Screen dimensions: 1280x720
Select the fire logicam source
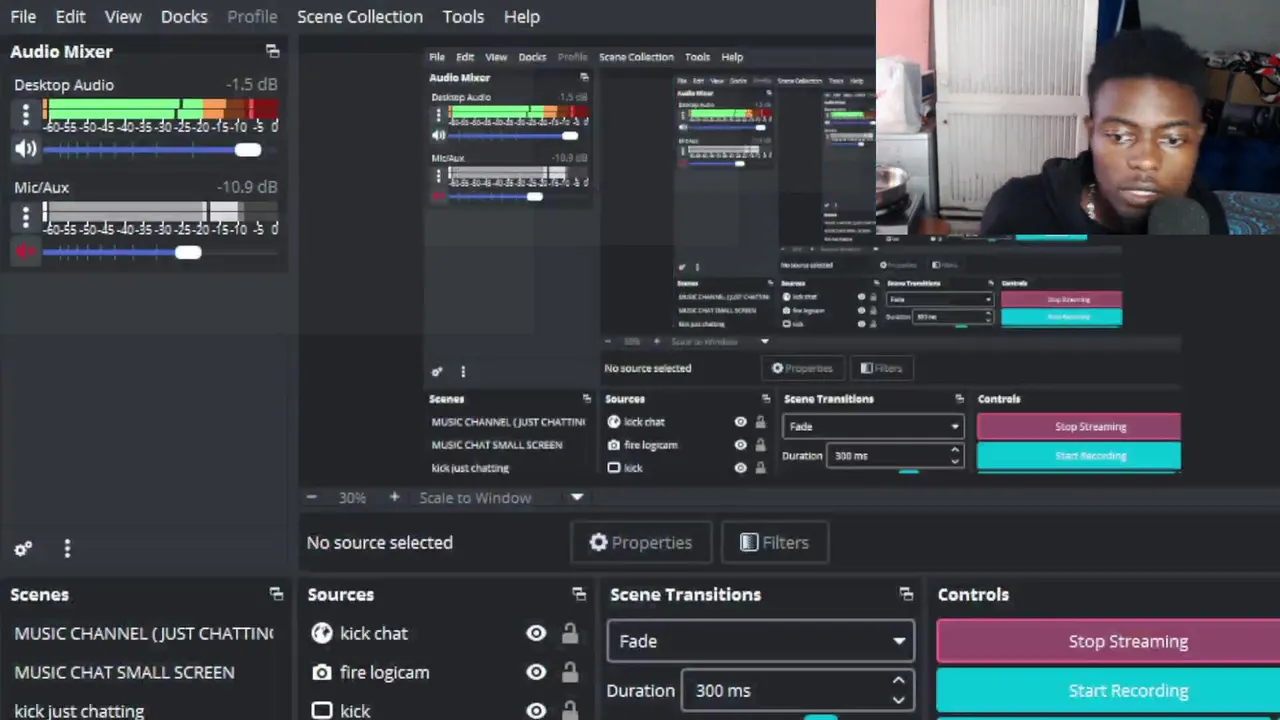pyautogui.click(x=384, y=672)
